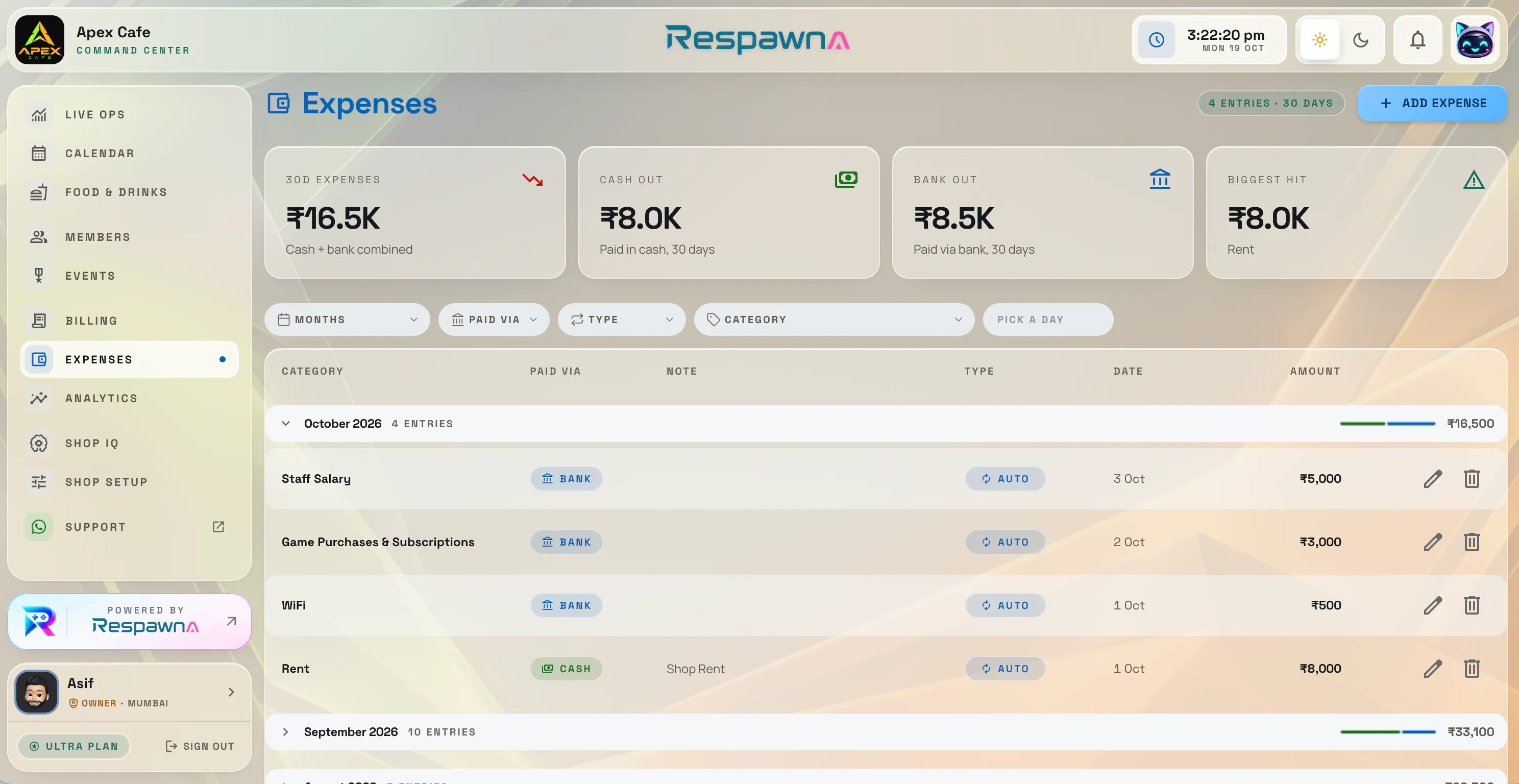
Task: Click the Shop Rent note text
Action: point(695,669)
